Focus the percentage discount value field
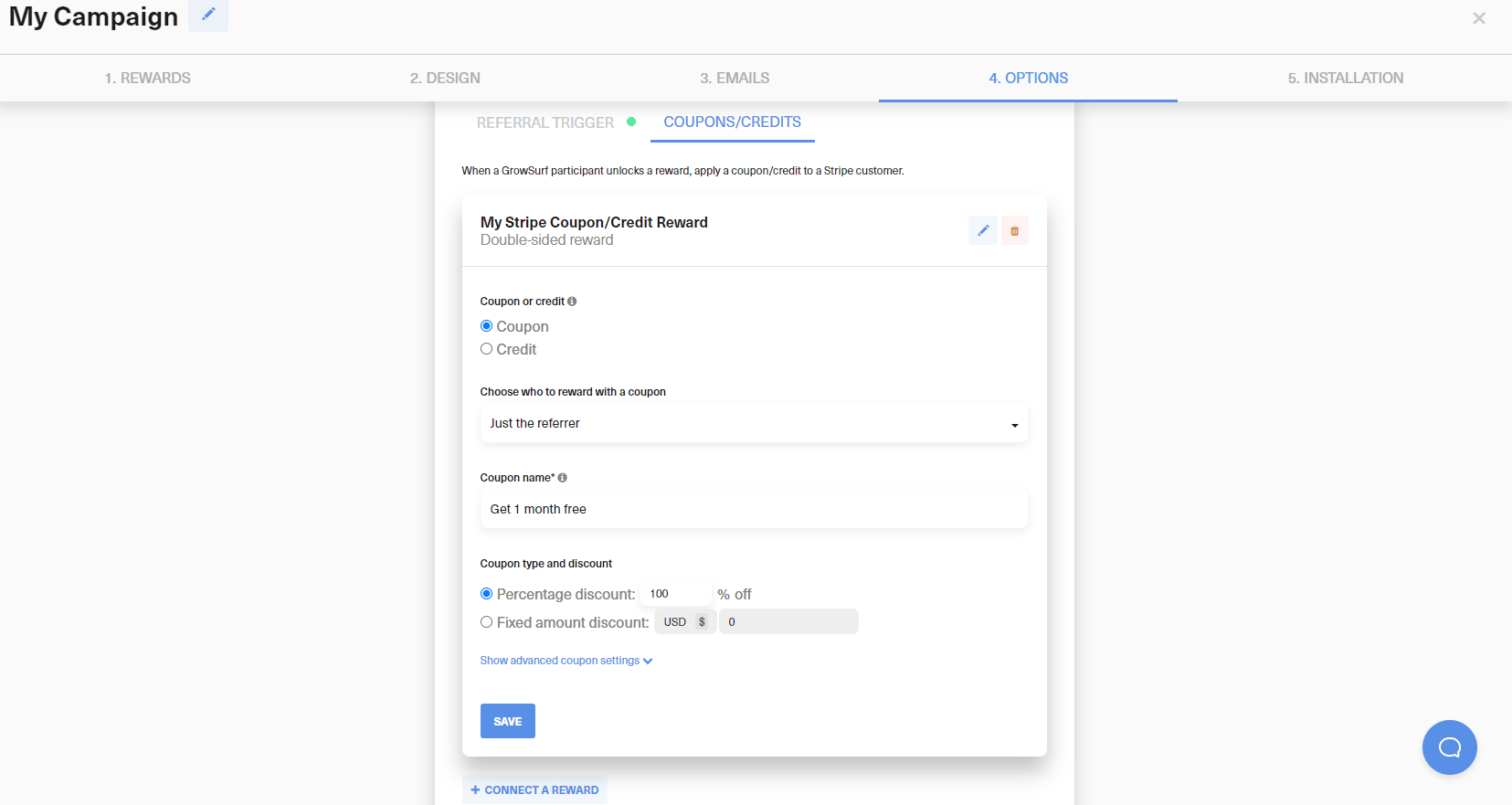The width and height of the screenshot is (1512, 805). click(x=676, y=594)
